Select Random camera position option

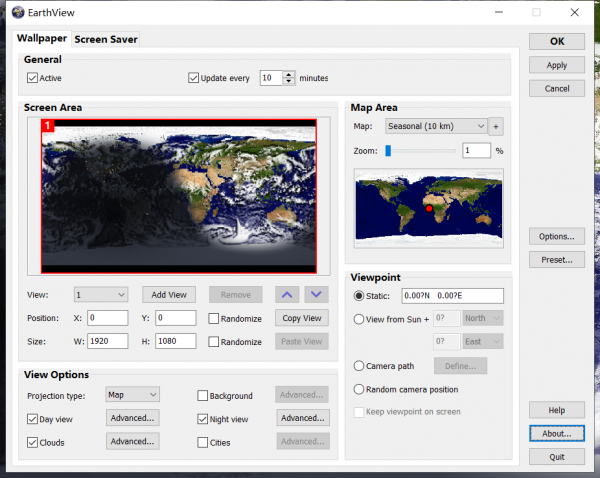(359, 389)
